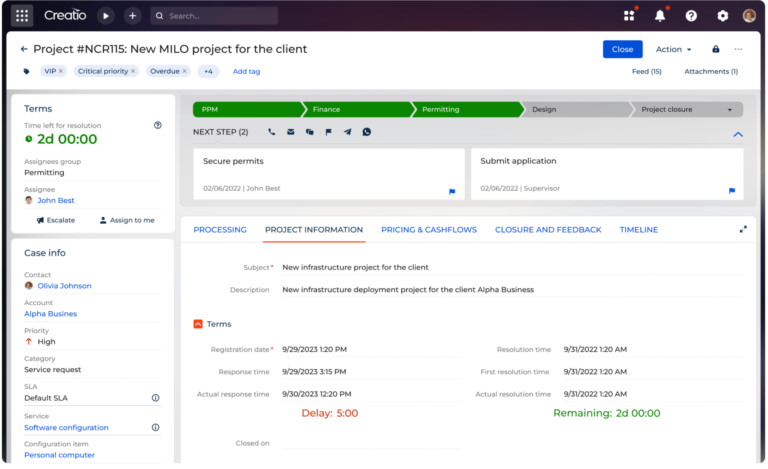Viewport: 768px width, 469px height.
Task: Select the Design stage
Action: coord(576,109)
